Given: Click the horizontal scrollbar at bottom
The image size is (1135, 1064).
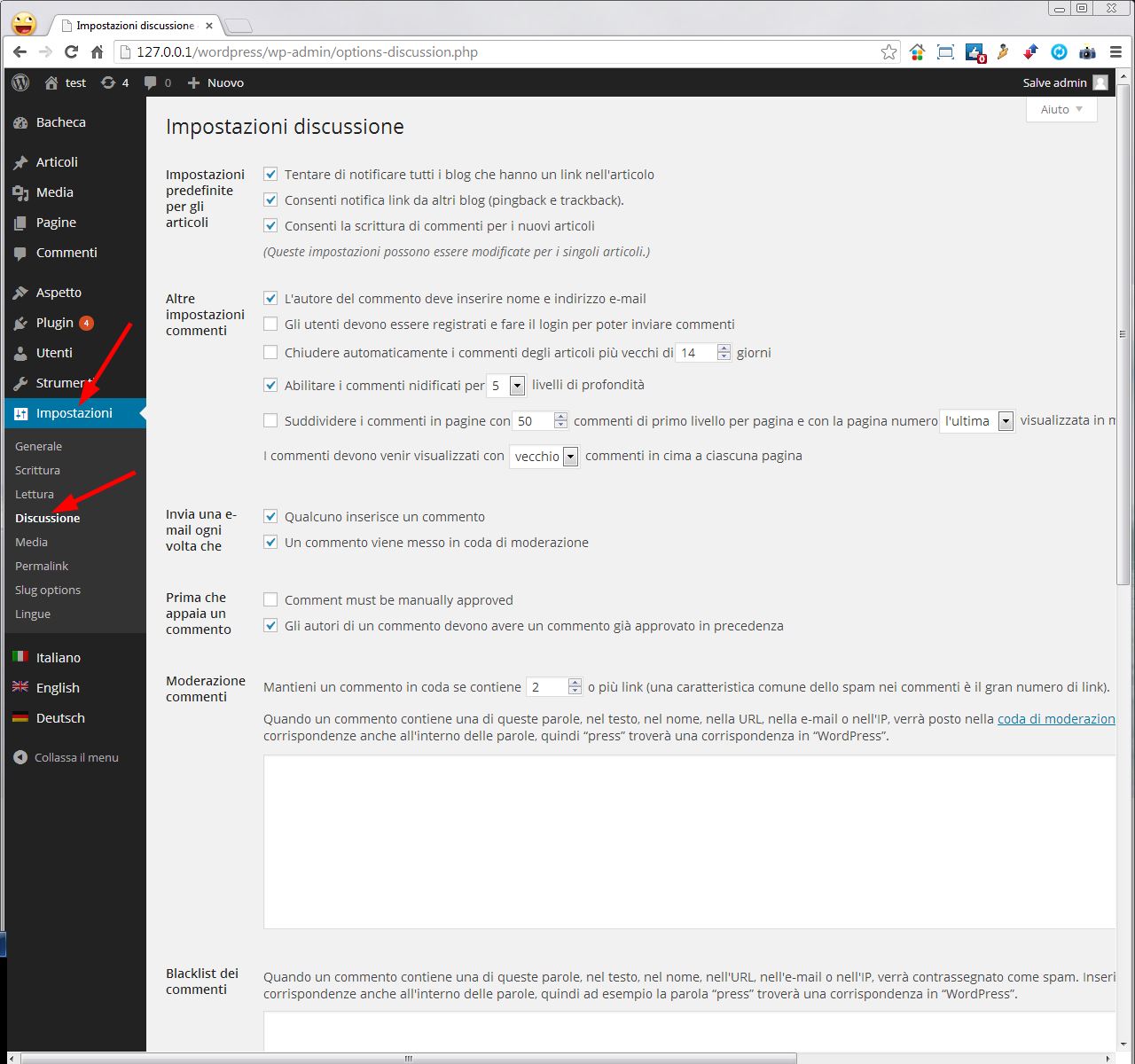Looking at the screenshot, I should [x=408, y=1058].
